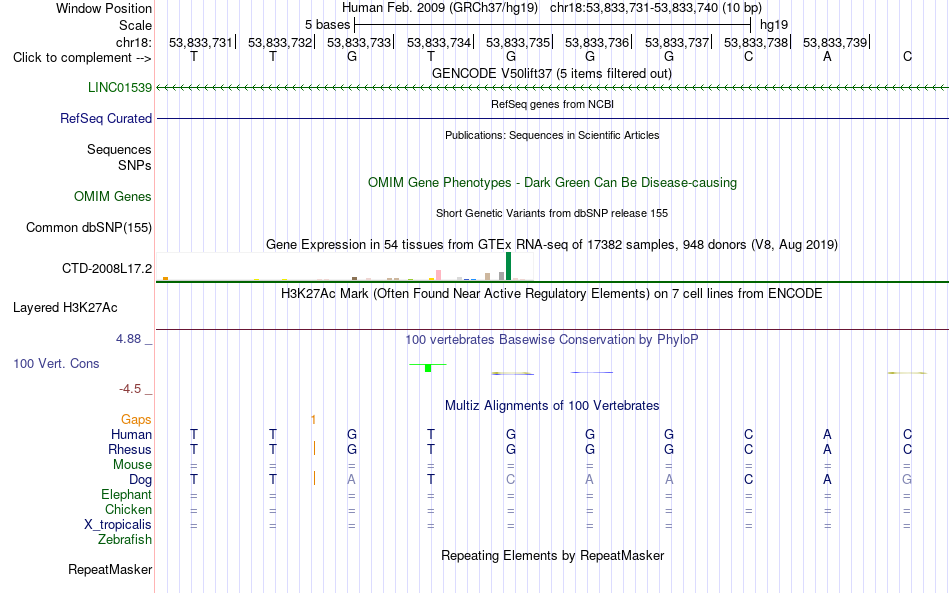Image resolution: width=950 pixels, height=593 pixels.
Task: Select the Mouse species label
Action: tap(132, 465)
